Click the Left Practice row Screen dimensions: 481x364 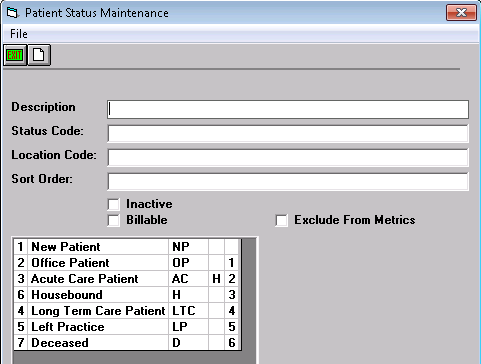coord(127,327)
